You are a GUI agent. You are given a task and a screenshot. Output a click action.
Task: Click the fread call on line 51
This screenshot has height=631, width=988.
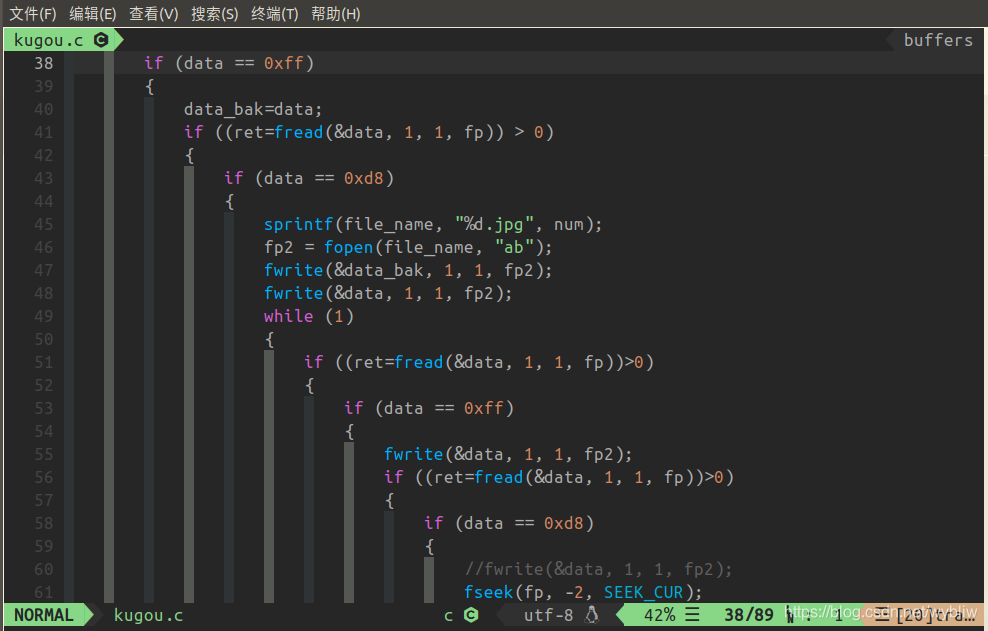[x=418, y=362]
